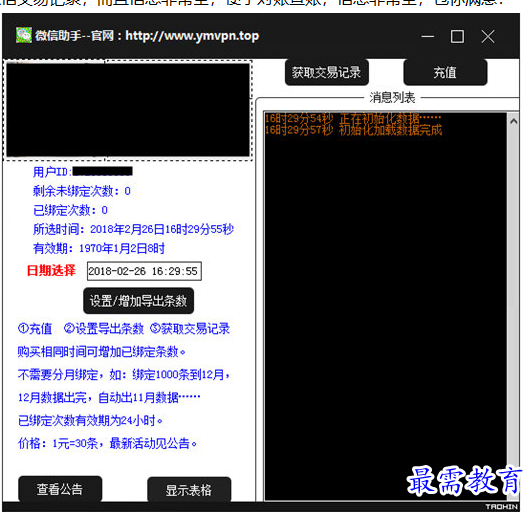Click the date selection input field
The height and width of the screenshot is (512, 531).
[x=144, y=271]
